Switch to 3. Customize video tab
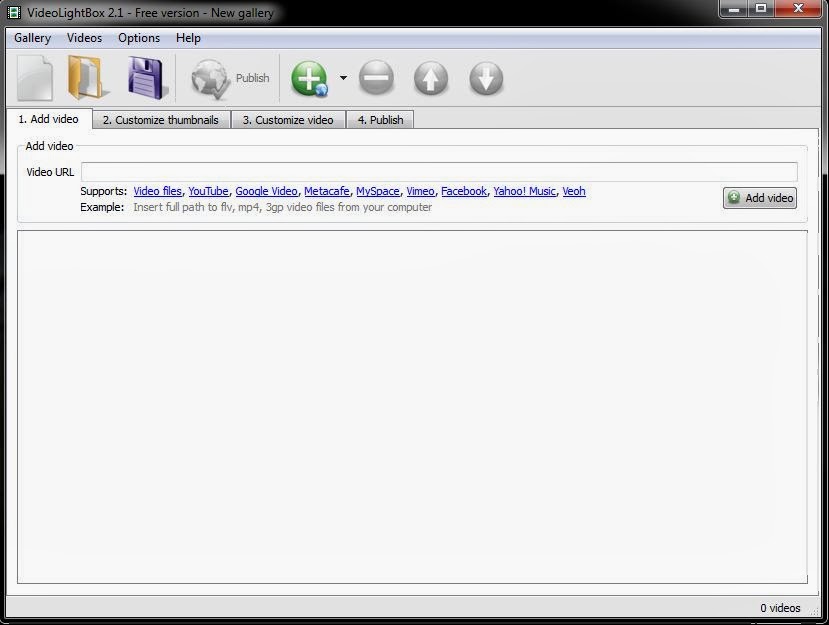829x625 pixels. tap(288, 120)
